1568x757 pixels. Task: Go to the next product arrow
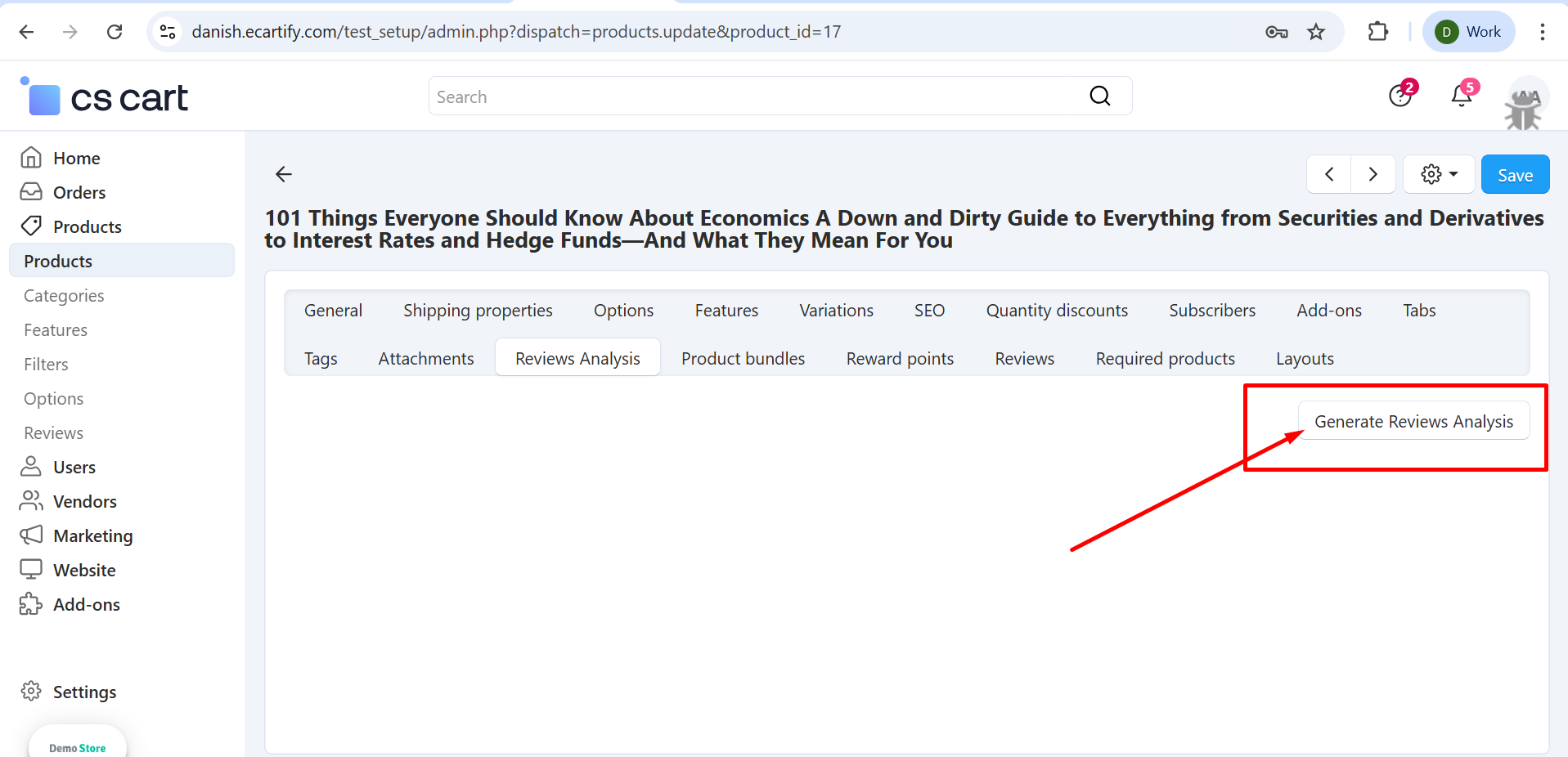[1373, 174]
